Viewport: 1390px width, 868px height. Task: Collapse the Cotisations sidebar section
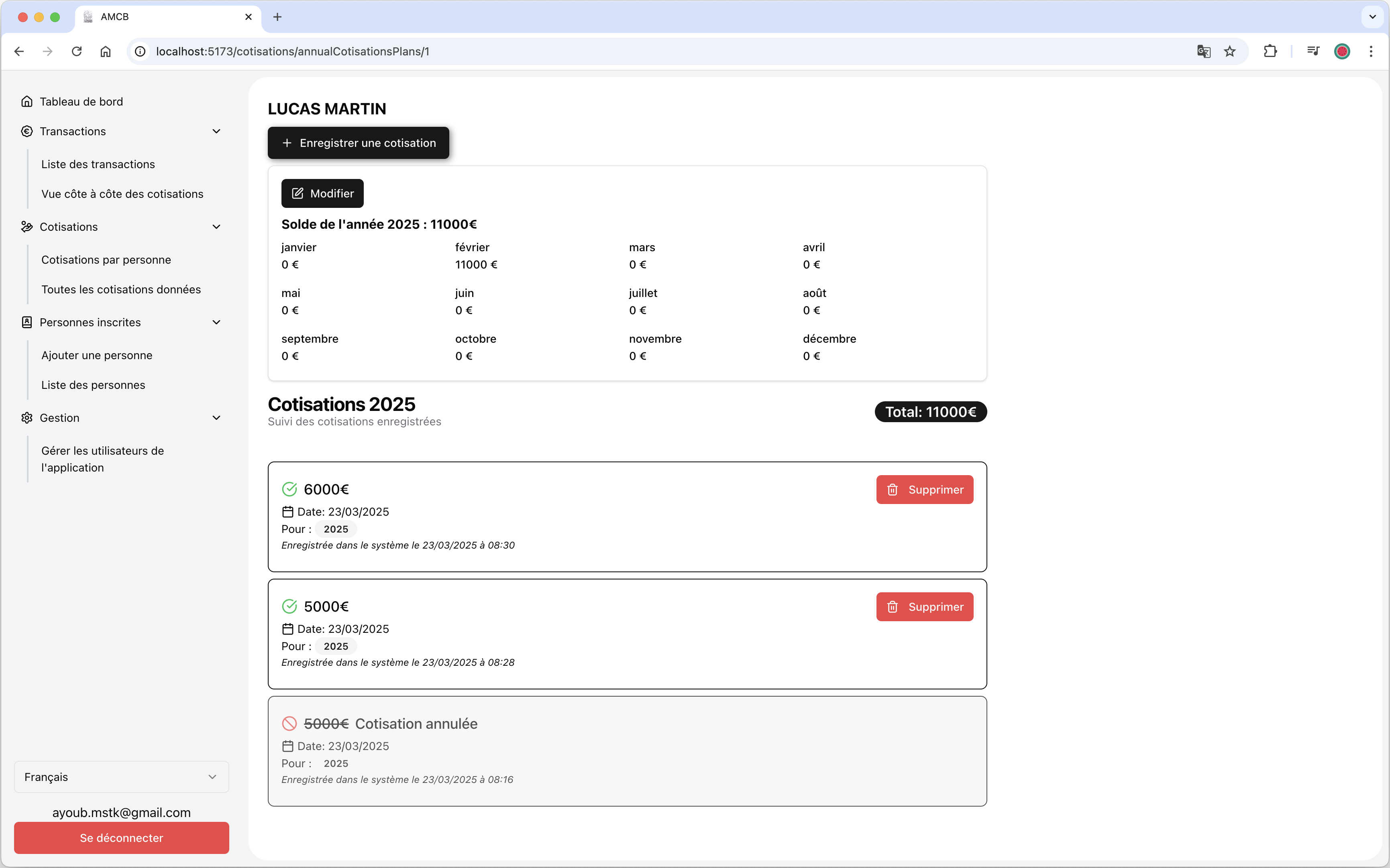(x=216, y=227)
